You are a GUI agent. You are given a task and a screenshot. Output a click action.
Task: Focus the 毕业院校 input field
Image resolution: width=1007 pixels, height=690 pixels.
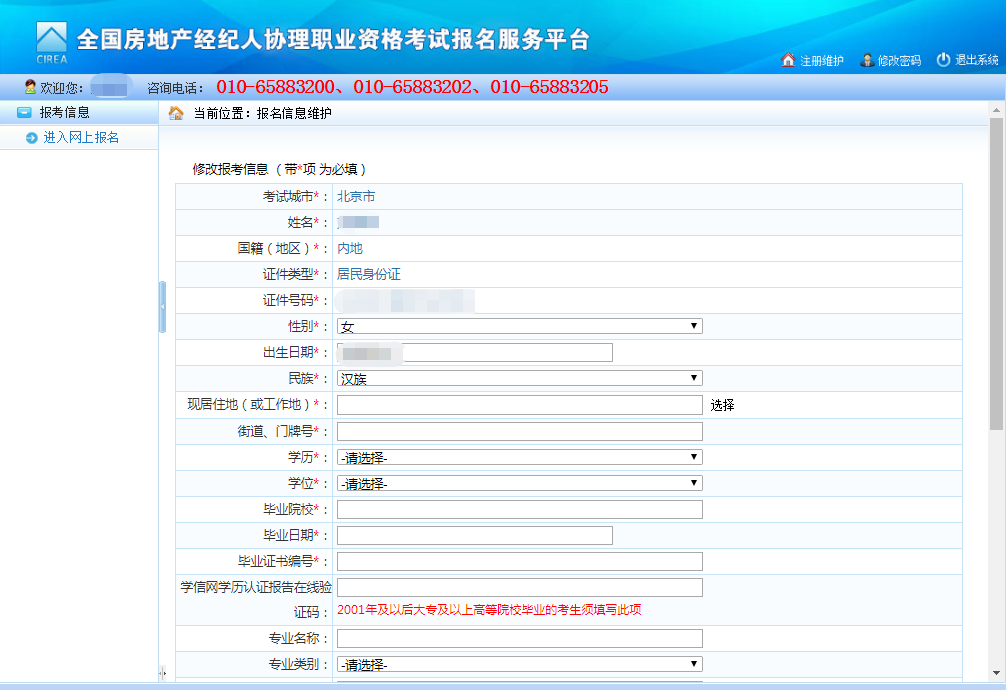519,509
